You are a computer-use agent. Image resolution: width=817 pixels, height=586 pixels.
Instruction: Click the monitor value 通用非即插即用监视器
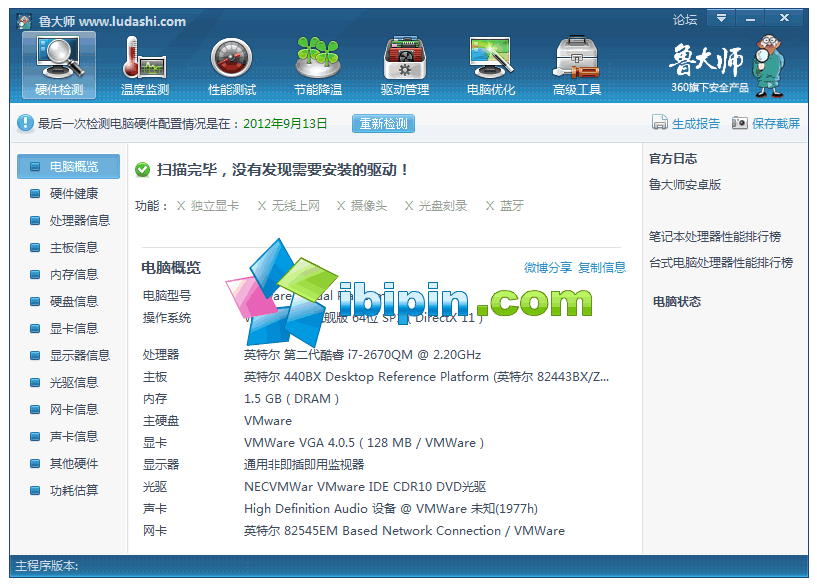[304, 465]
